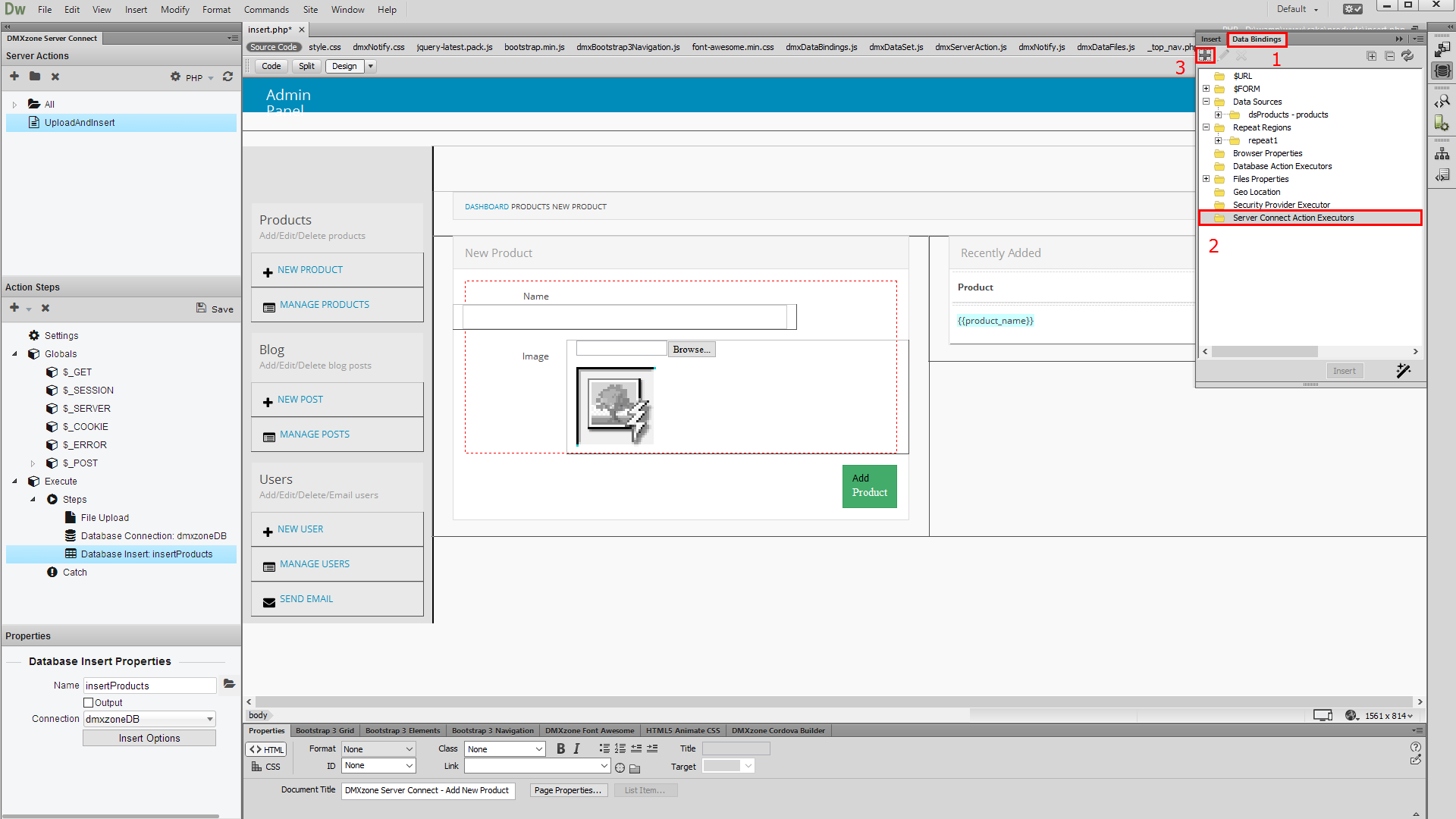This screenshot has height=819, width=1456.
Task: Switch Properties to CSS mode
Action: tap(266, 767)
